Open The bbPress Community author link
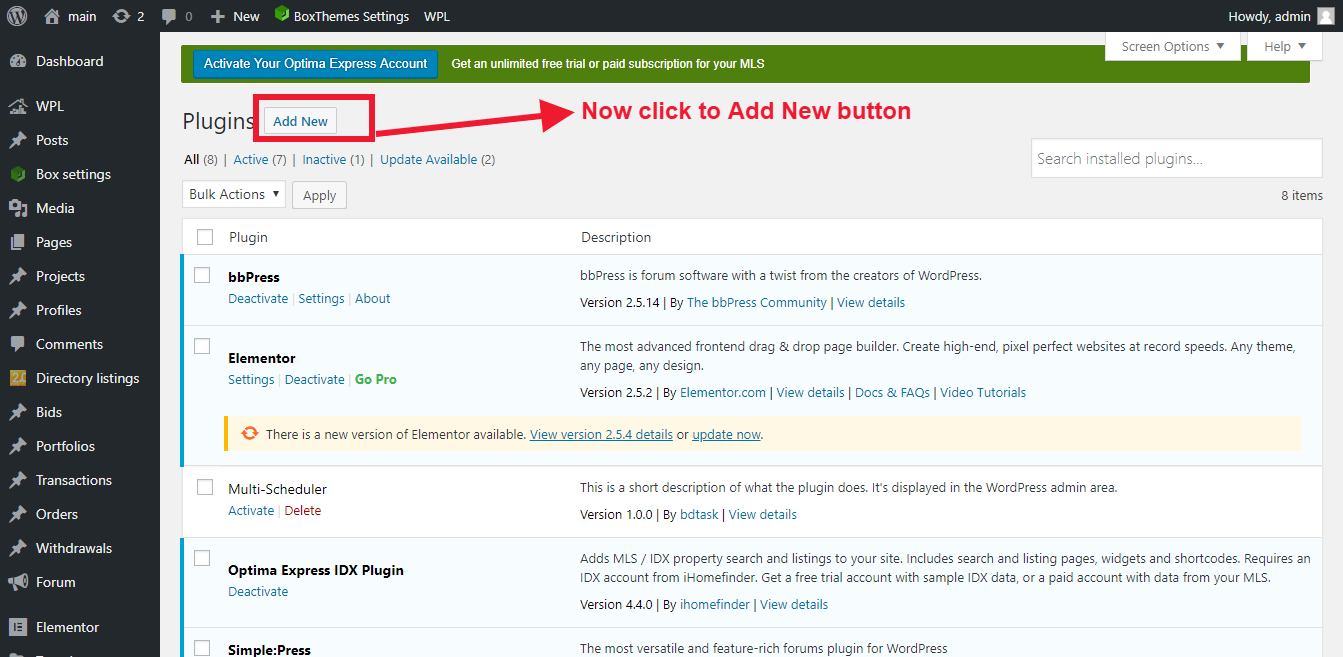Viewport: 1343px width, 657px height. pos(757,302)
